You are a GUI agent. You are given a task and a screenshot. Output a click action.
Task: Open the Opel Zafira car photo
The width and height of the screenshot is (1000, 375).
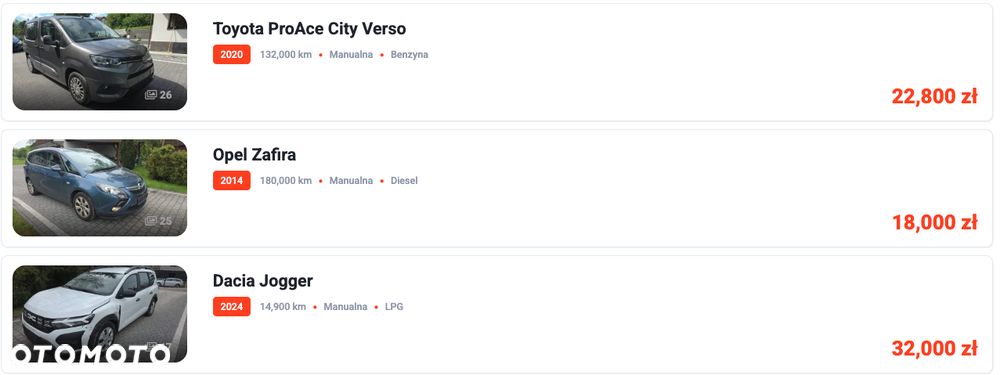click(99, 188)
